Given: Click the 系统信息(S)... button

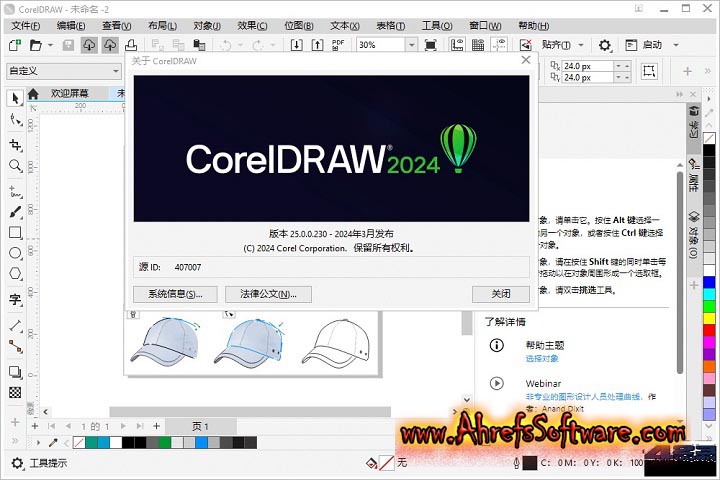Looking at the screenshot, I should point(175,294).
